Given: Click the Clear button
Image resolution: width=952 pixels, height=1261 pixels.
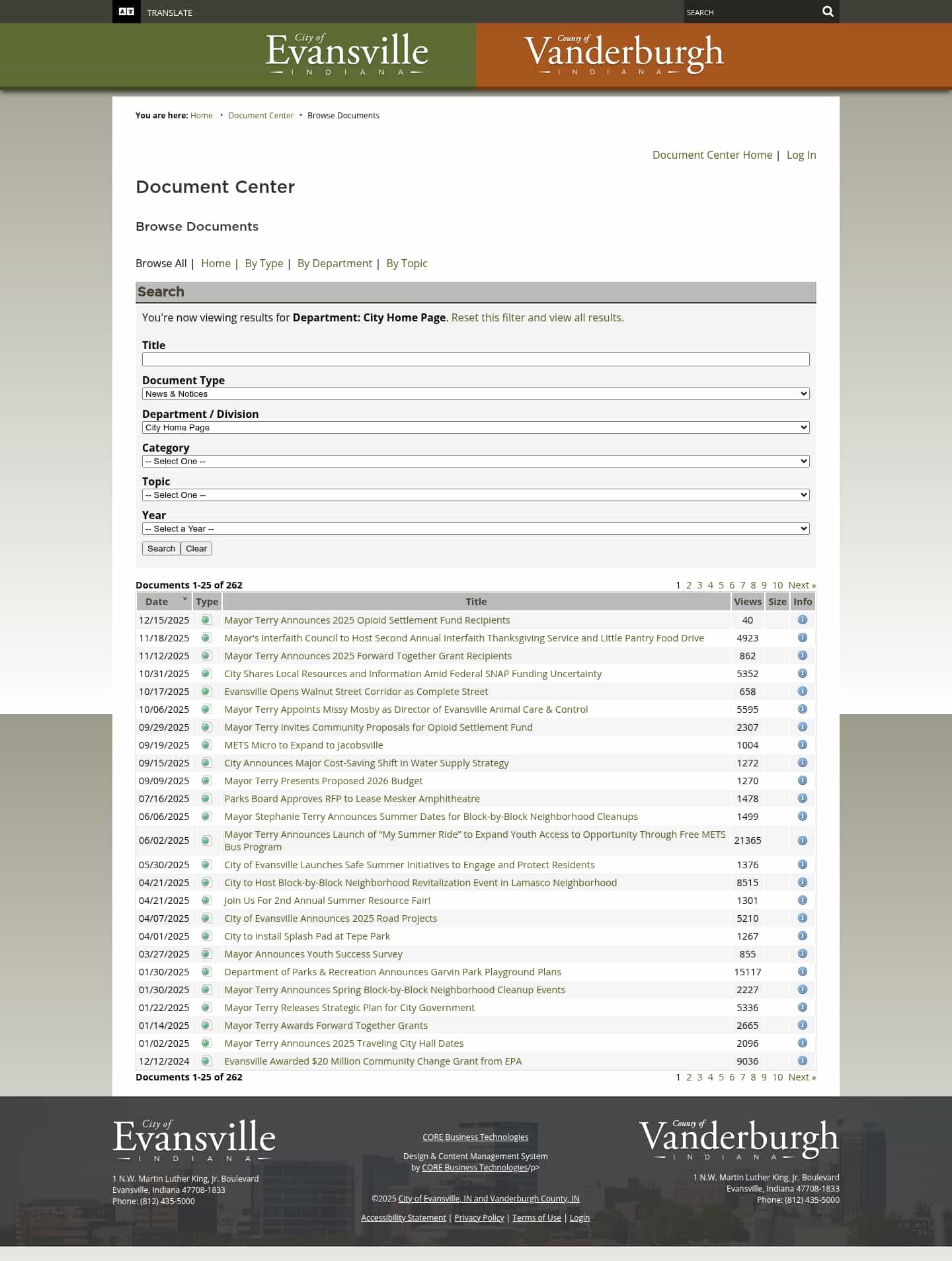Looking at the screenshot, I should click(196, 549).
